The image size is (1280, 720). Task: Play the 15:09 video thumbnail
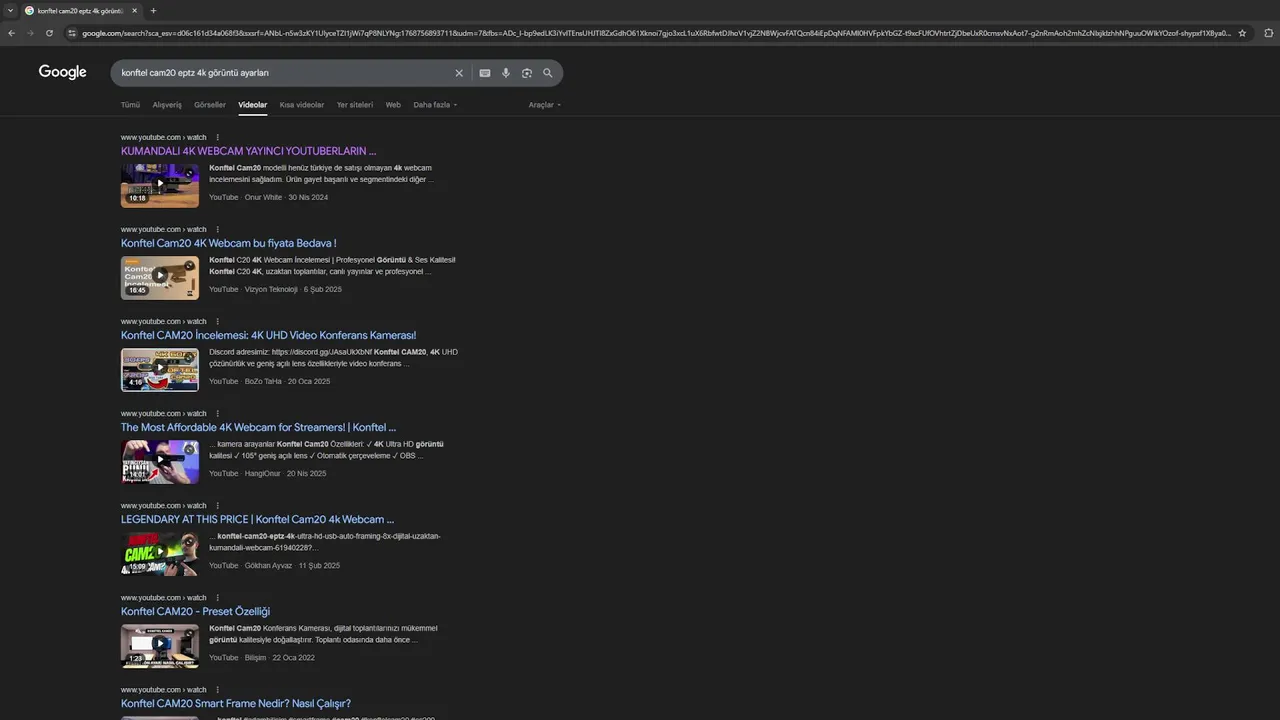coord(160,553)
